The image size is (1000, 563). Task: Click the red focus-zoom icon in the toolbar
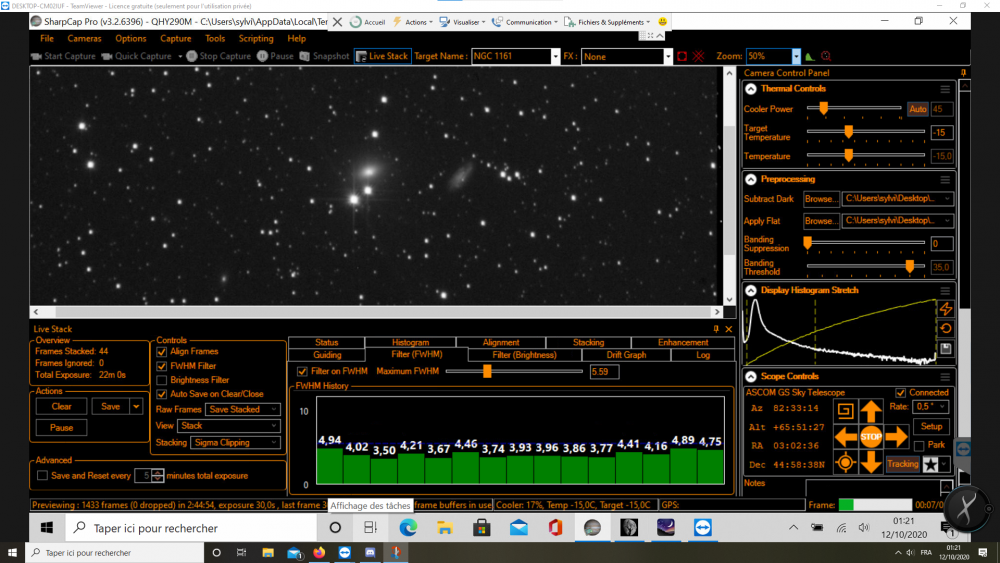click(826, 56)
